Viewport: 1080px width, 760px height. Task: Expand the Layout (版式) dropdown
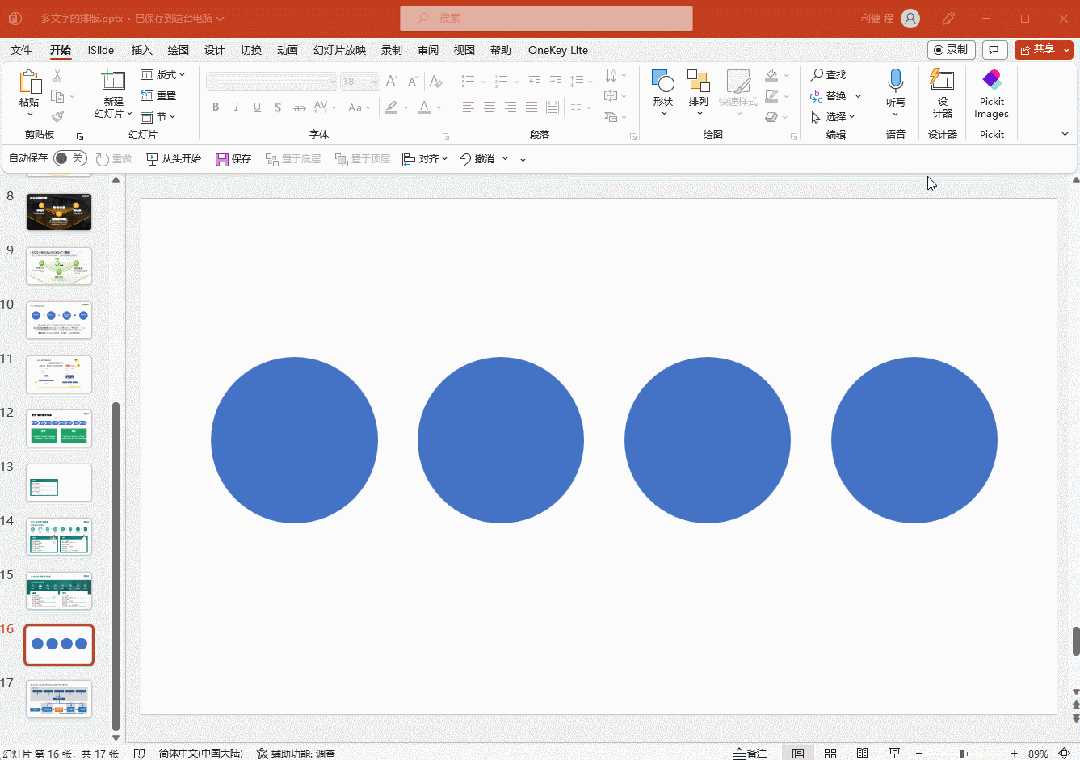click(x=165, y=74)
